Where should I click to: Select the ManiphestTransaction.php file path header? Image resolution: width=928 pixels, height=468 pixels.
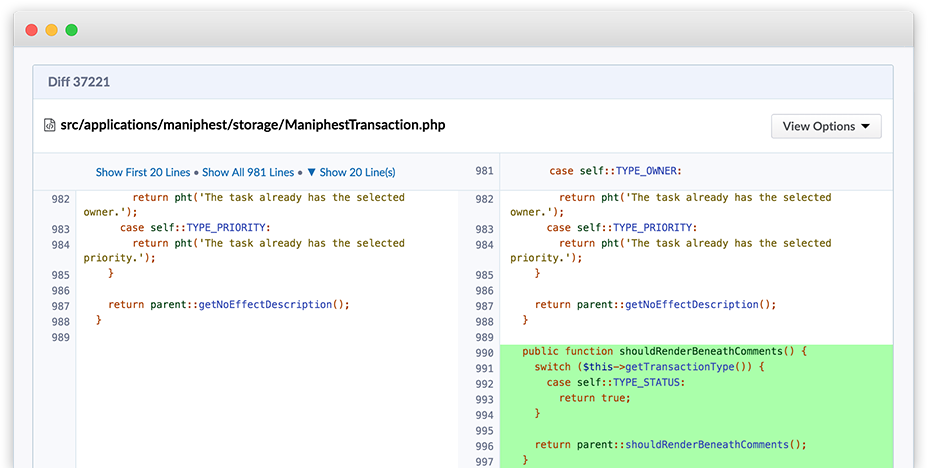[x=253, y=125]
